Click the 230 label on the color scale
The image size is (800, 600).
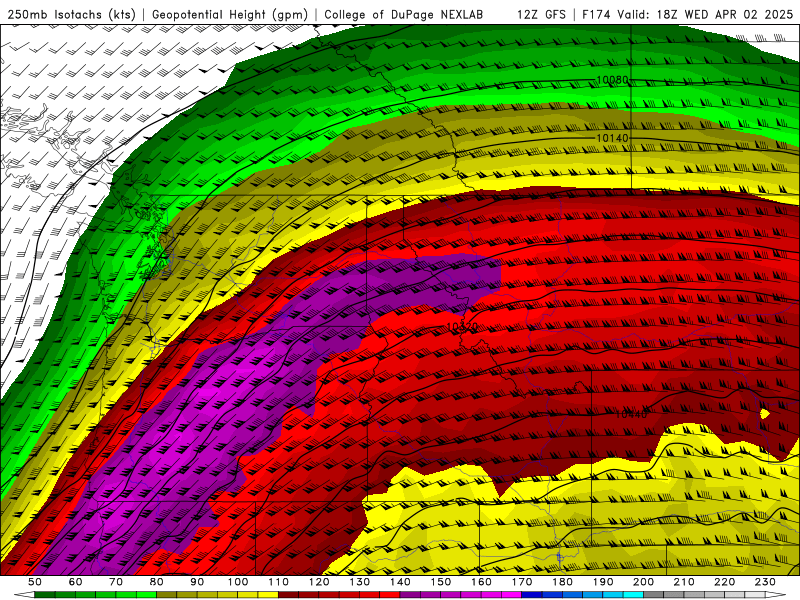pos(765,582)
